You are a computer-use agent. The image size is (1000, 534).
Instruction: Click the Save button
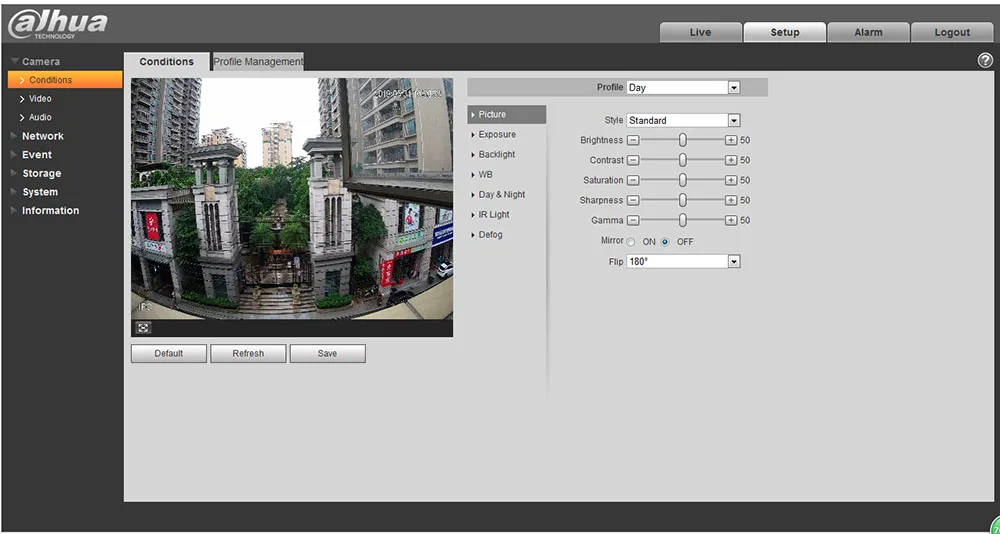click(327, 353)
